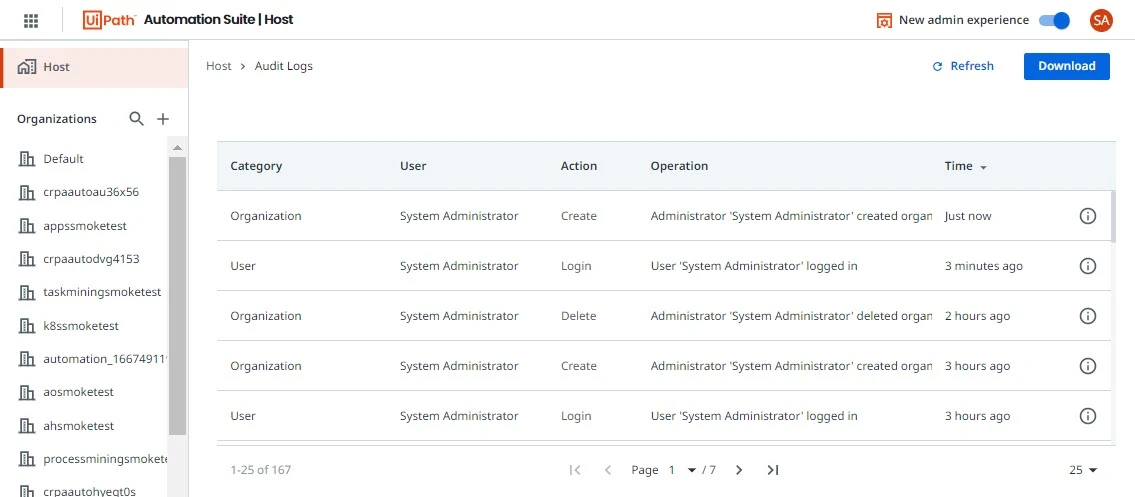Open info icon for 3 hours ago Login row
The image size is (1135, 497).
pyautogui.click(x=1087, y=415)
